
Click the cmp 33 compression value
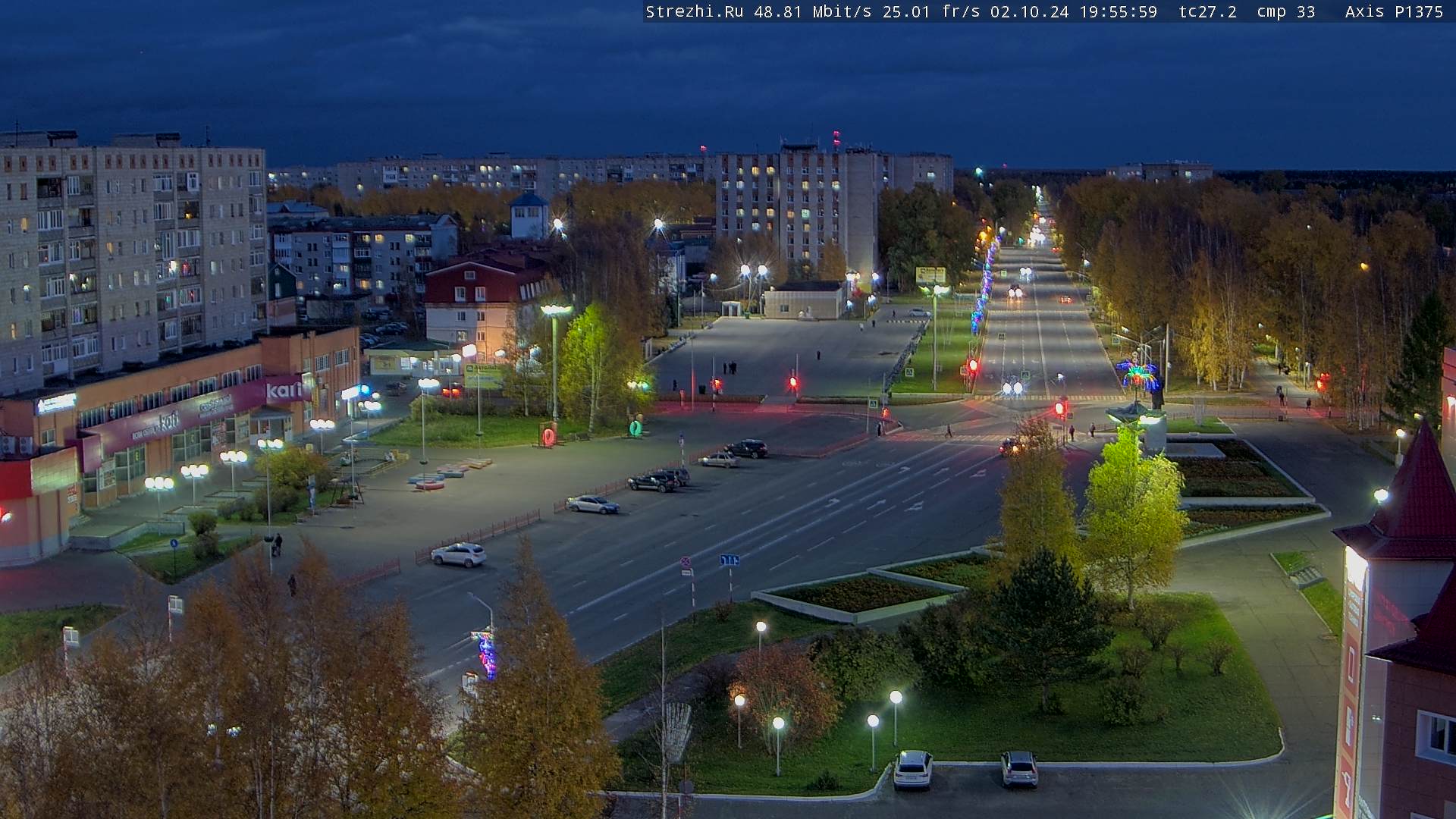[1285, 11]
